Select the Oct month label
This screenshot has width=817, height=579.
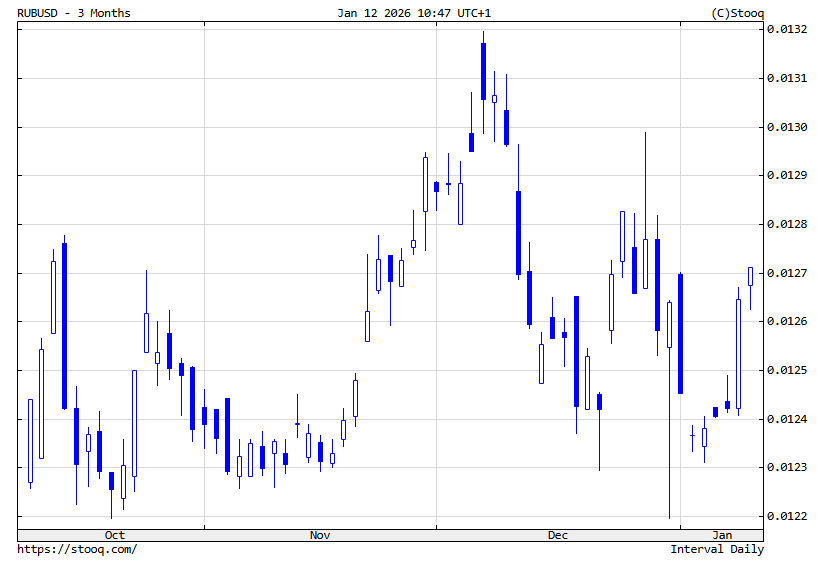(x=115, y=535)
